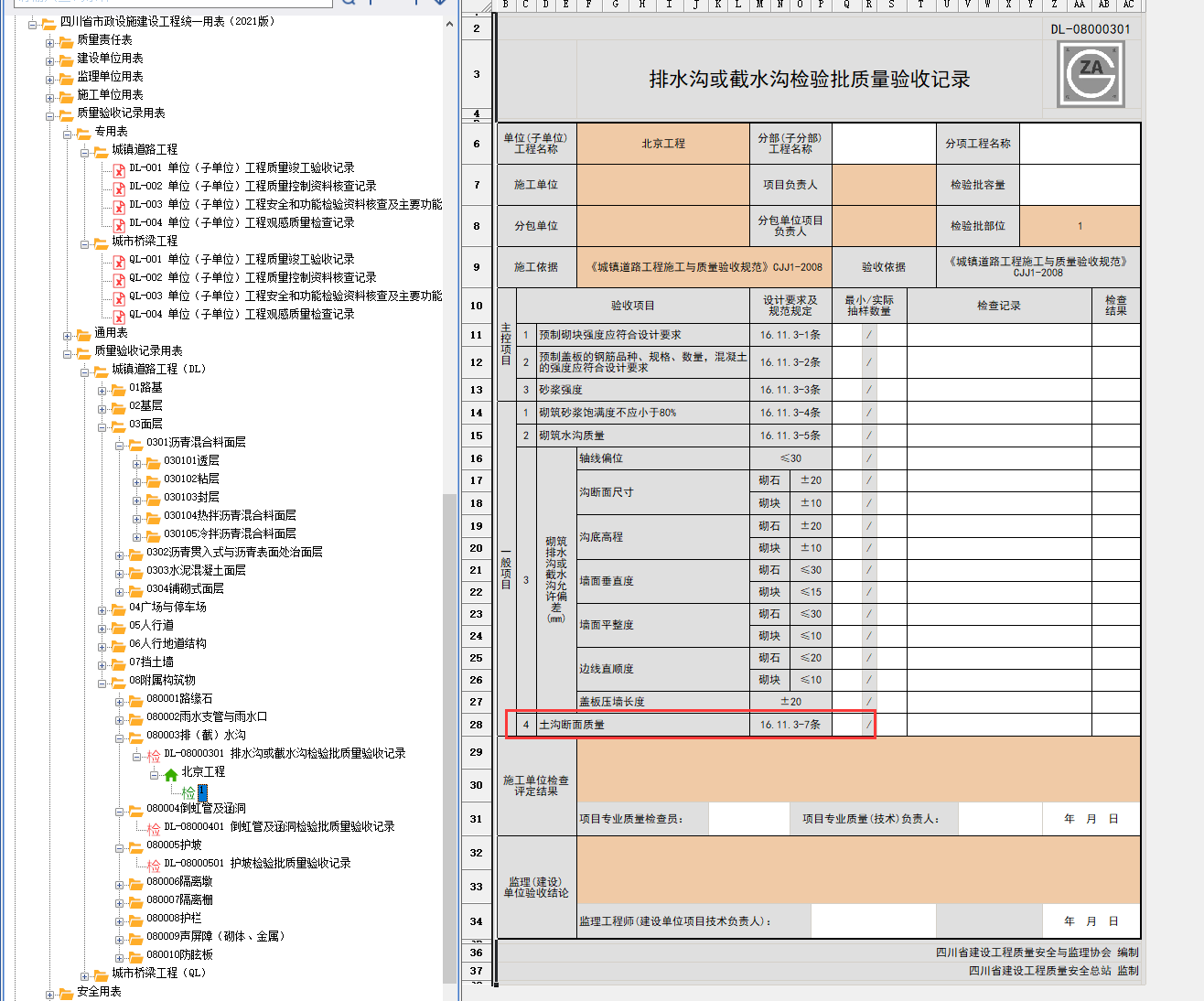The height and width of the screenshot is (1001, 1204).
Task: Select row header 10
Action: 476,306
